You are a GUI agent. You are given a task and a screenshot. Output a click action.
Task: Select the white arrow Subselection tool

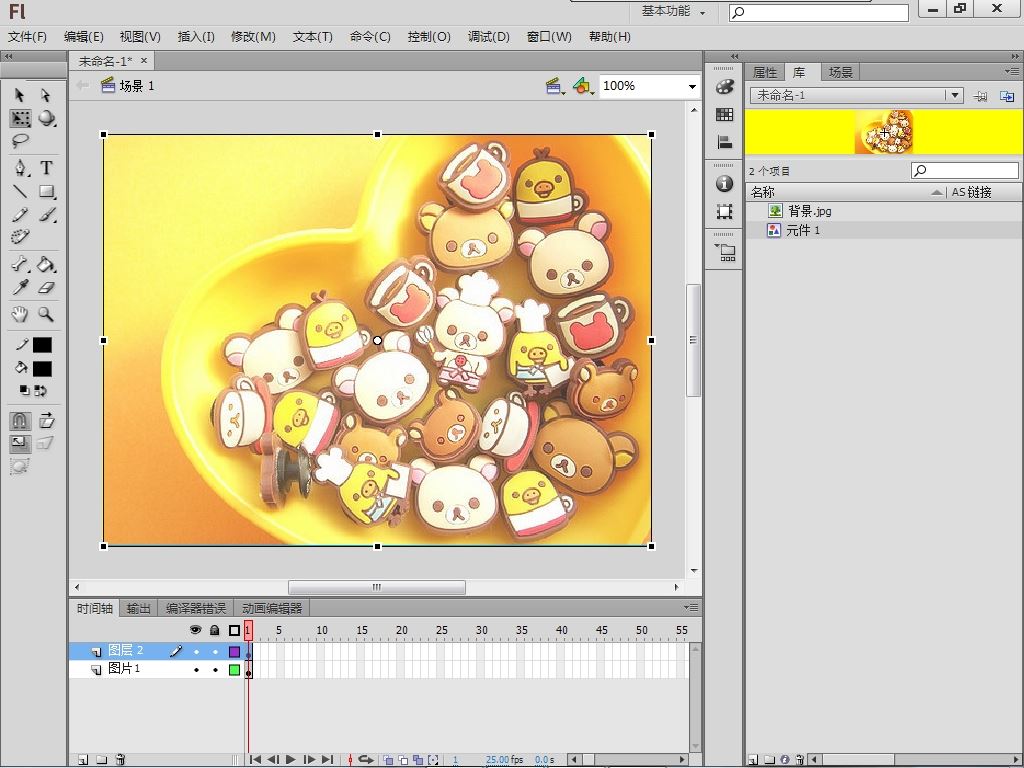46,95
